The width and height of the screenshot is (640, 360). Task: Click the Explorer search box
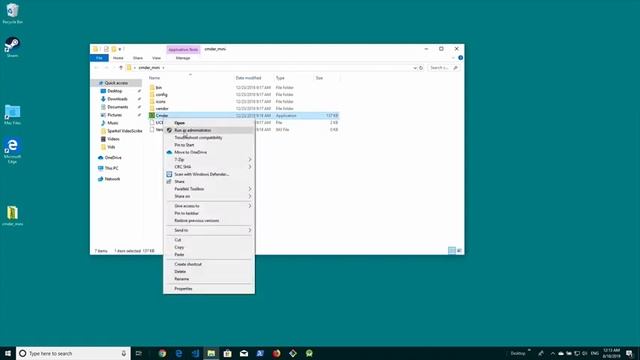(x=443, y=68)
